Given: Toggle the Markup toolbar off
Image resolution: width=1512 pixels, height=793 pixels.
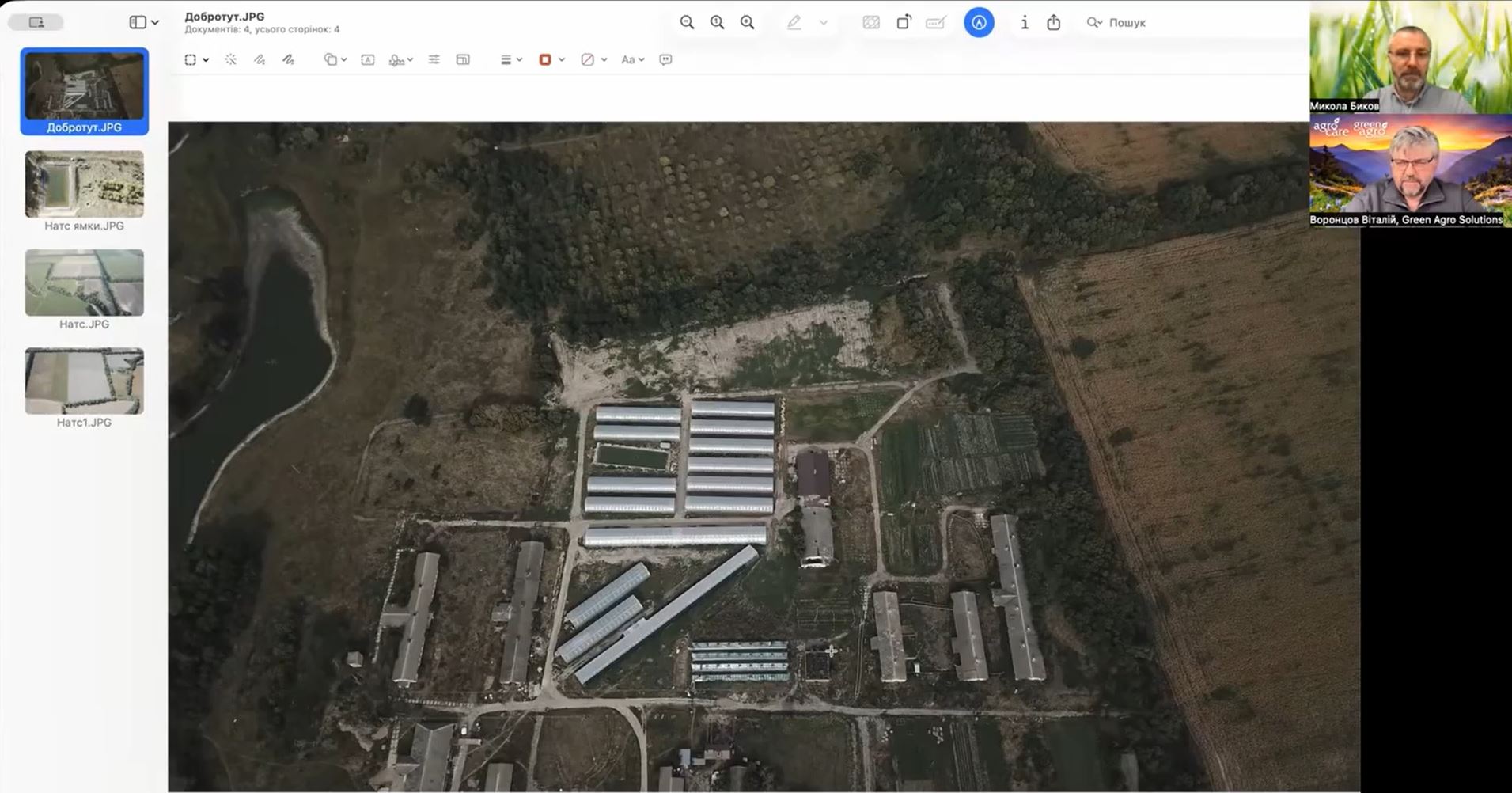Looking at the screenshot, I should coord(979,23).
